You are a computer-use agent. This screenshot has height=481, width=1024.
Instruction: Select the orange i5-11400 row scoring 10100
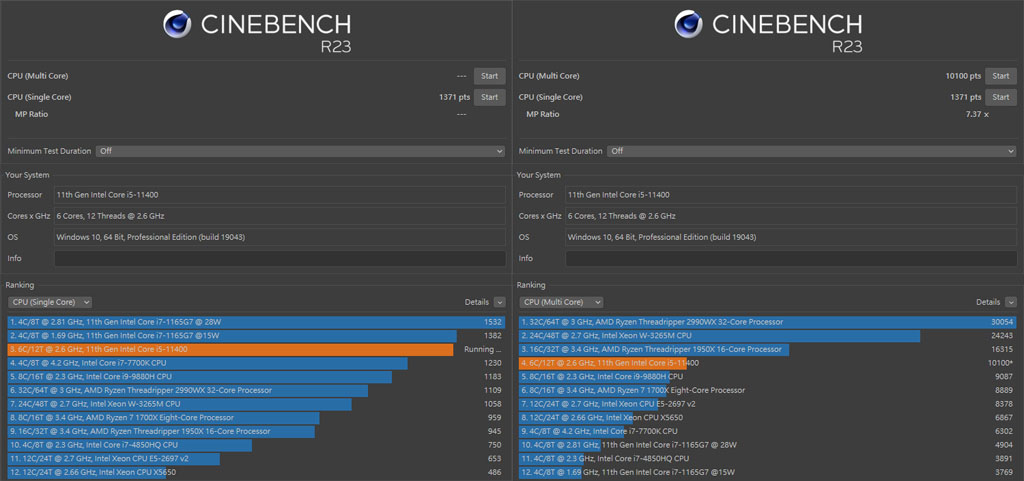tap(767, 363)
